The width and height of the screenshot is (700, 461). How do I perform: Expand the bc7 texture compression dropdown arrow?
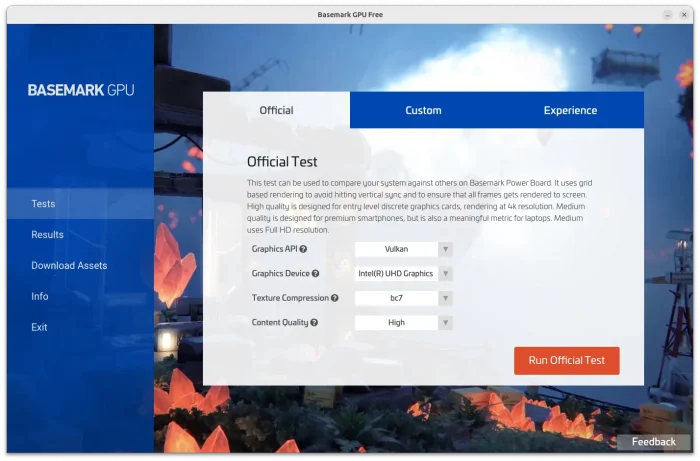445,298
